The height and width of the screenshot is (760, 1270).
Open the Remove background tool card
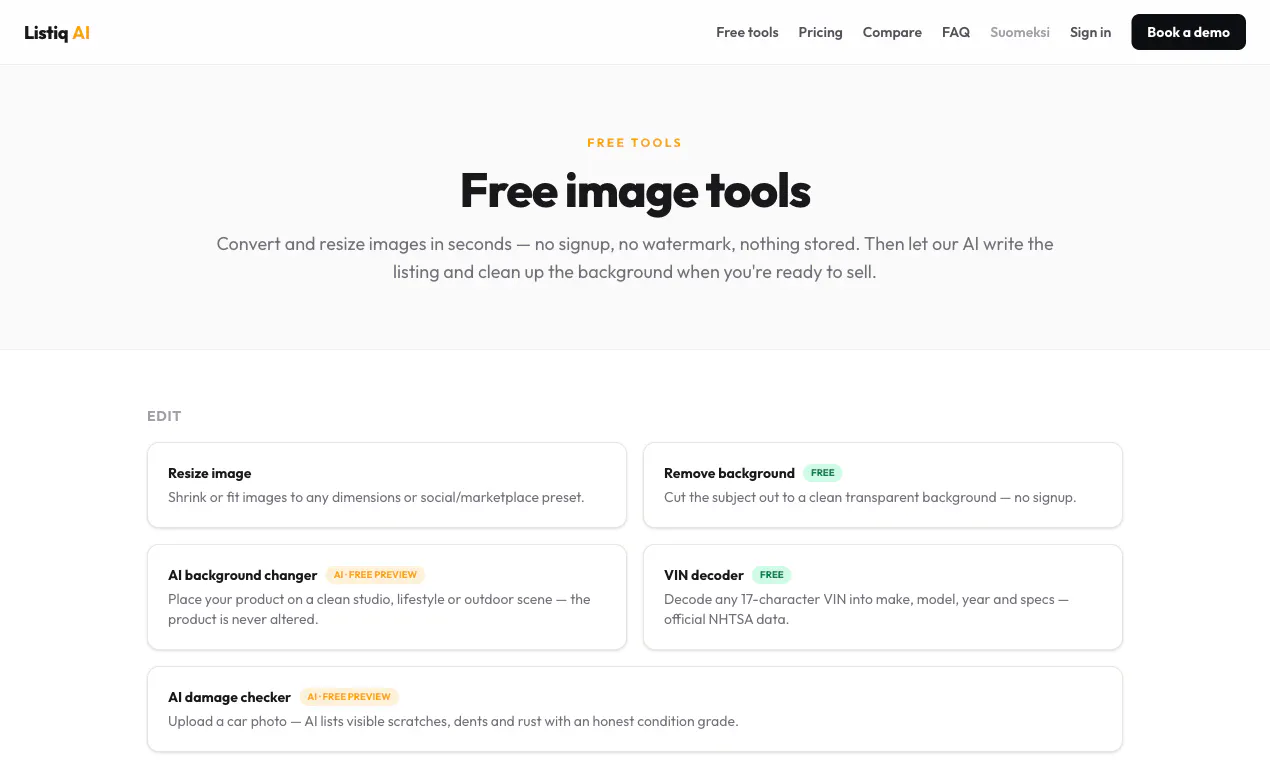pyautogui.click(x=883, y=485)
